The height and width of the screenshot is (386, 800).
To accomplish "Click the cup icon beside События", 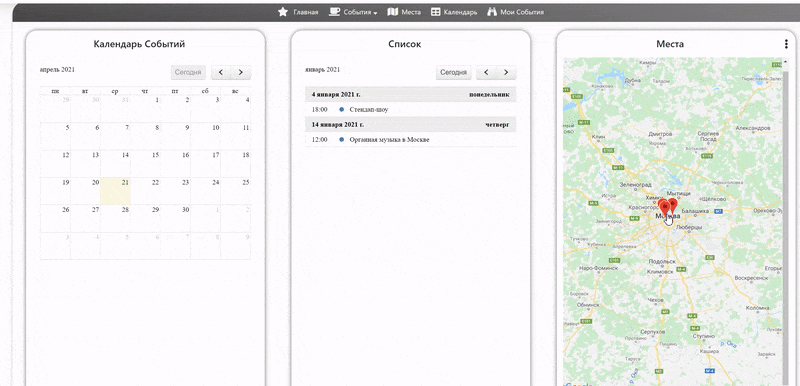I will pos(334,12).
